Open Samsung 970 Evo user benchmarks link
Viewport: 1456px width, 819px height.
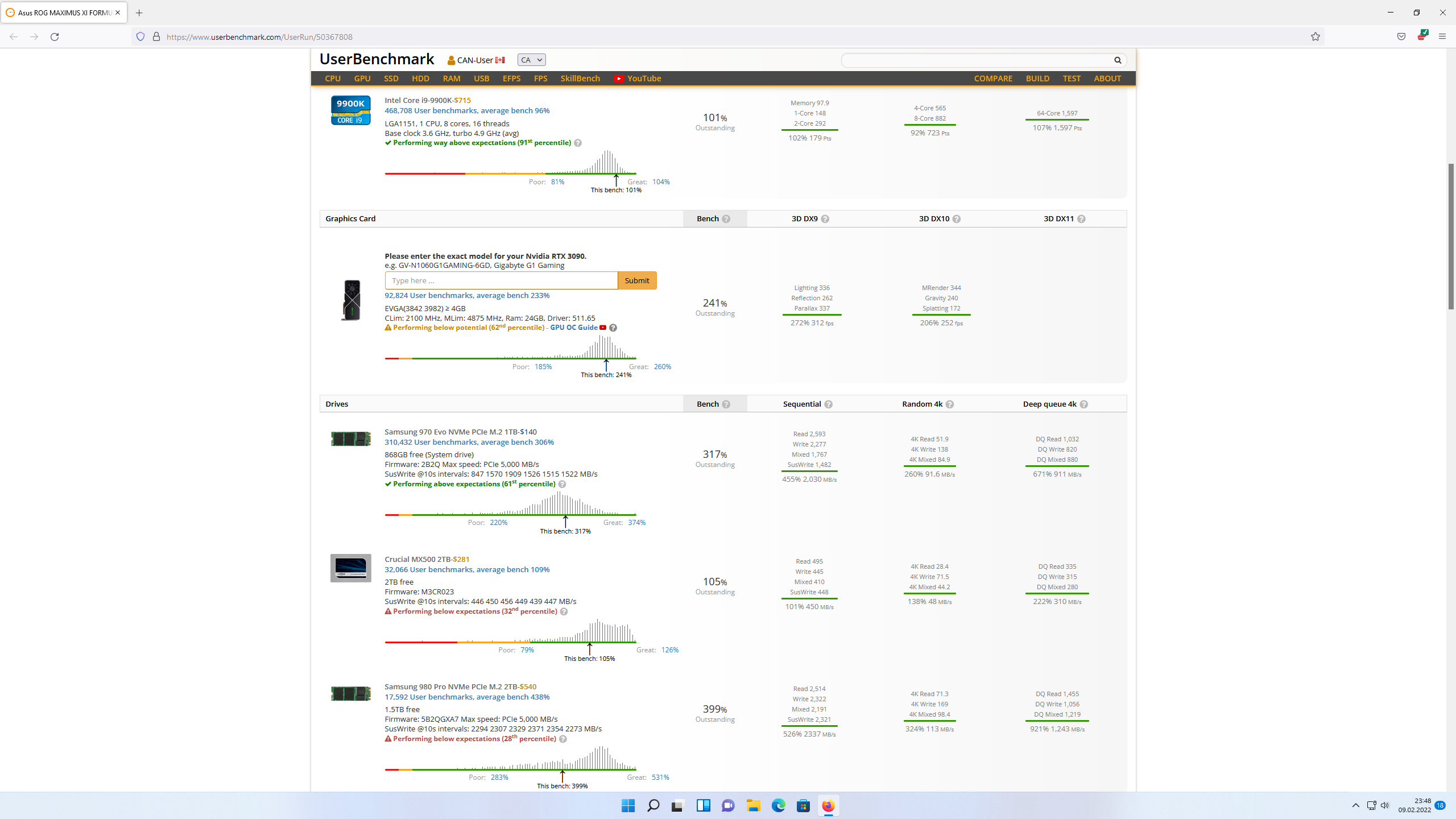469,442
